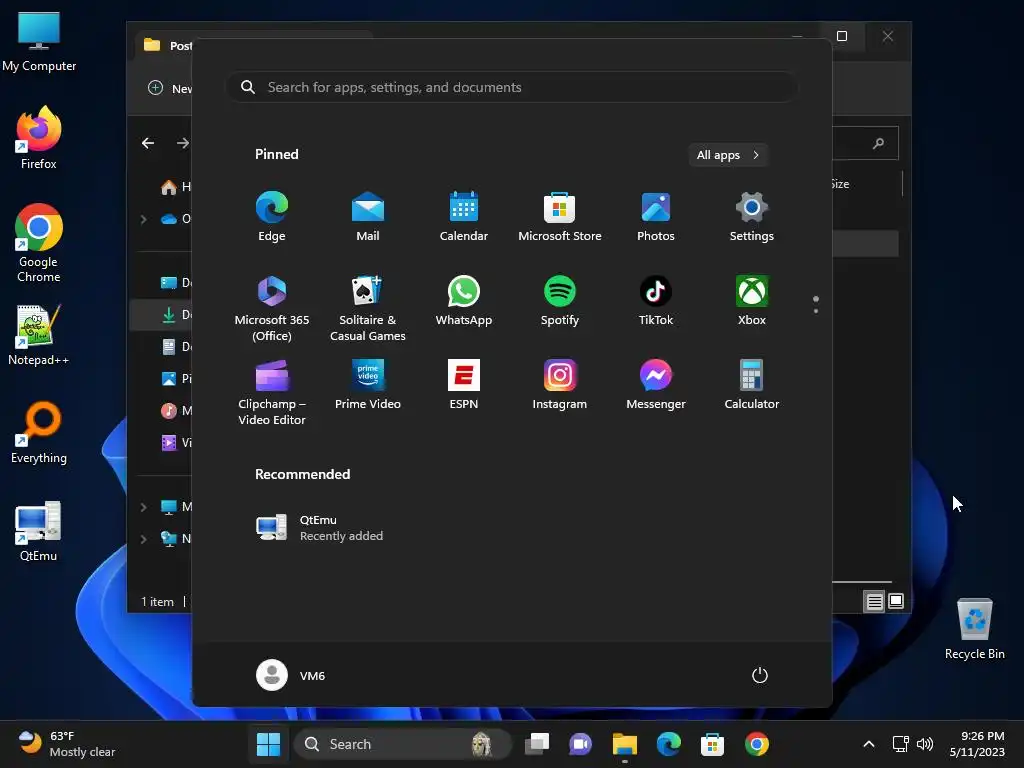Image resolution: width=1024 pixels, height=768 pixels.
Task: Open Microsoft Store from the taskbar
Action: click(712, 744)
